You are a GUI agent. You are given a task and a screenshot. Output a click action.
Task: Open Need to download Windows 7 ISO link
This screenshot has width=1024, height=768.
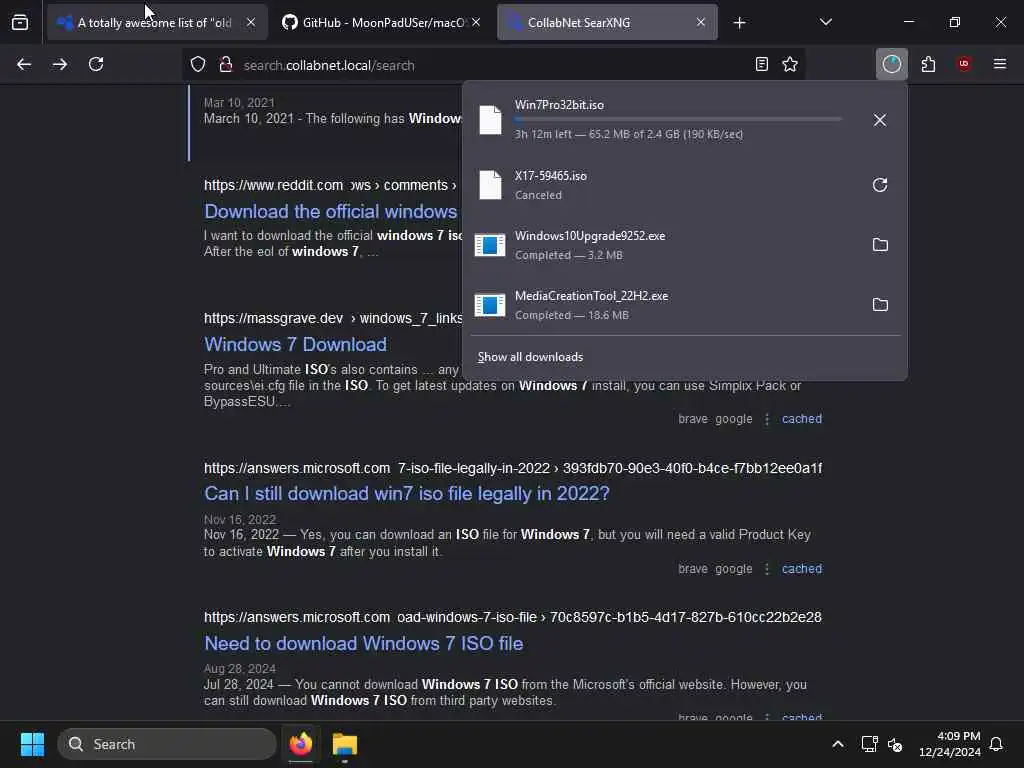363,644
